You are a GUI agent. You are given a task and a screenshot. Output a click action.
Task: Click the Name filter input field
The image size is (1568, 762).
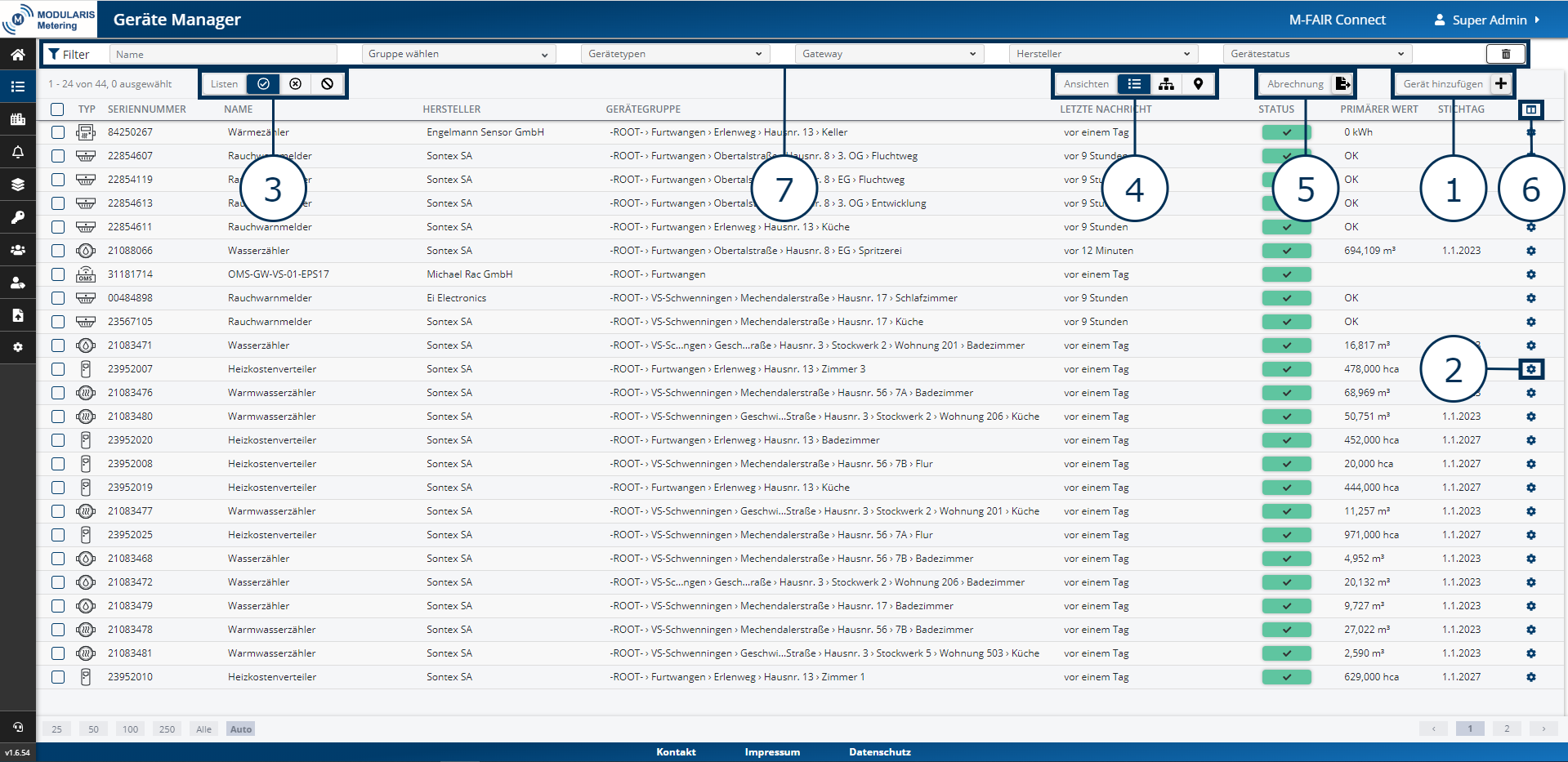[x=223, y=54]
